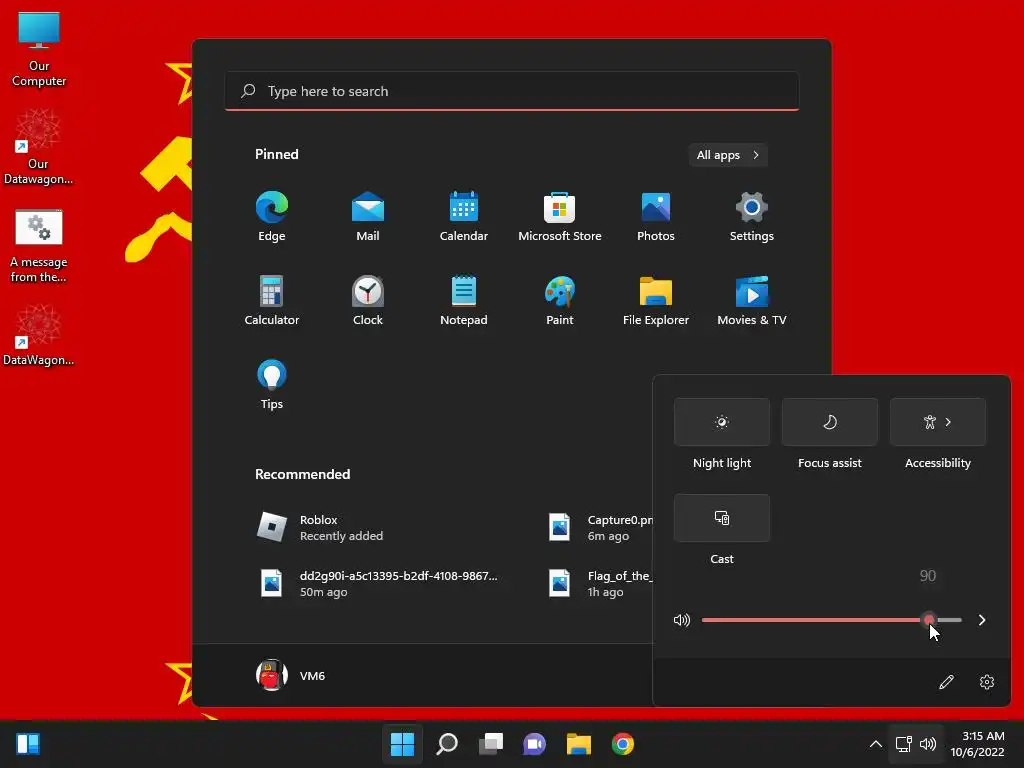The height and width of the screenshot is (768, 1024).
Task: Launch Movies & TV app
Action: 752,300
